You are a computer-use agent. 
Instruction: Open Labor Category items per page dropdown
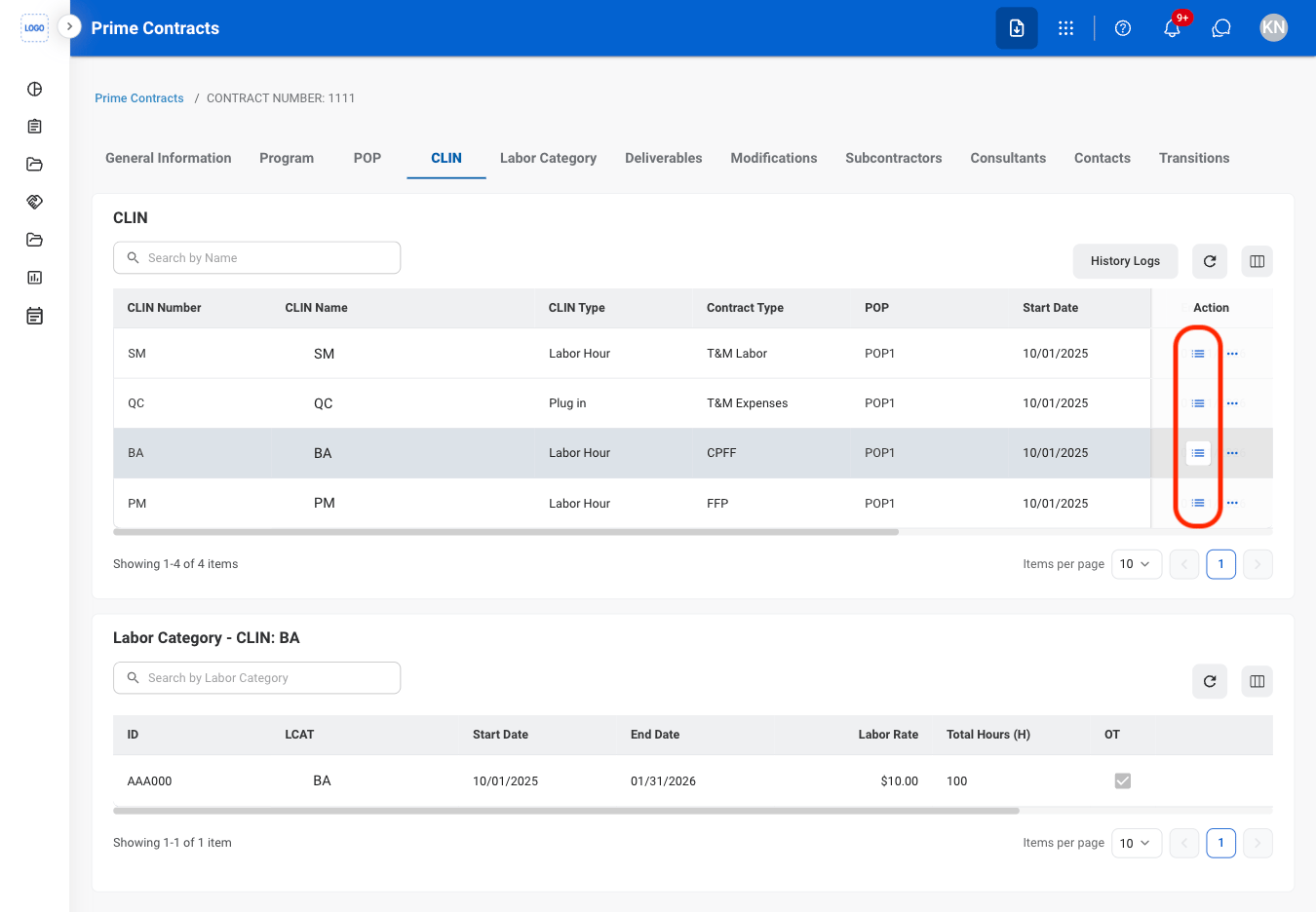tap(1137, 843)
